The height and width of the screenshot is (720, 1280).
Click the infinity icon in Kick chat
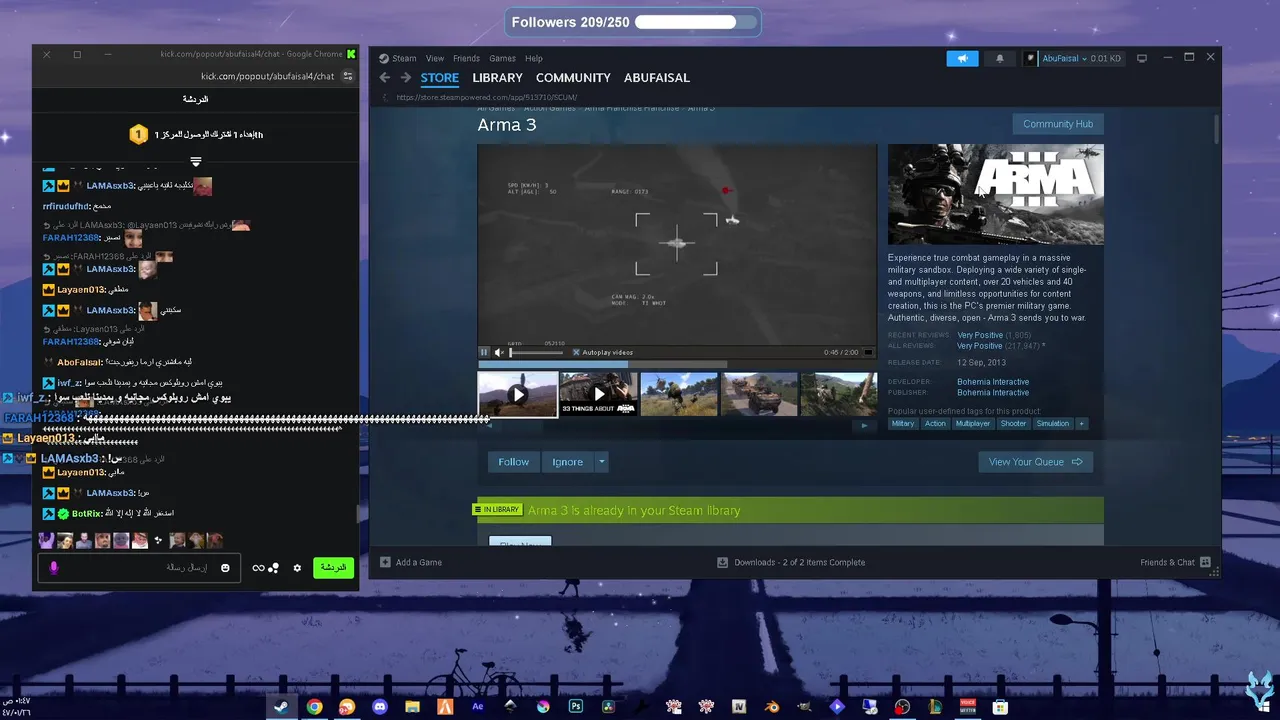(x=258, y=568)
